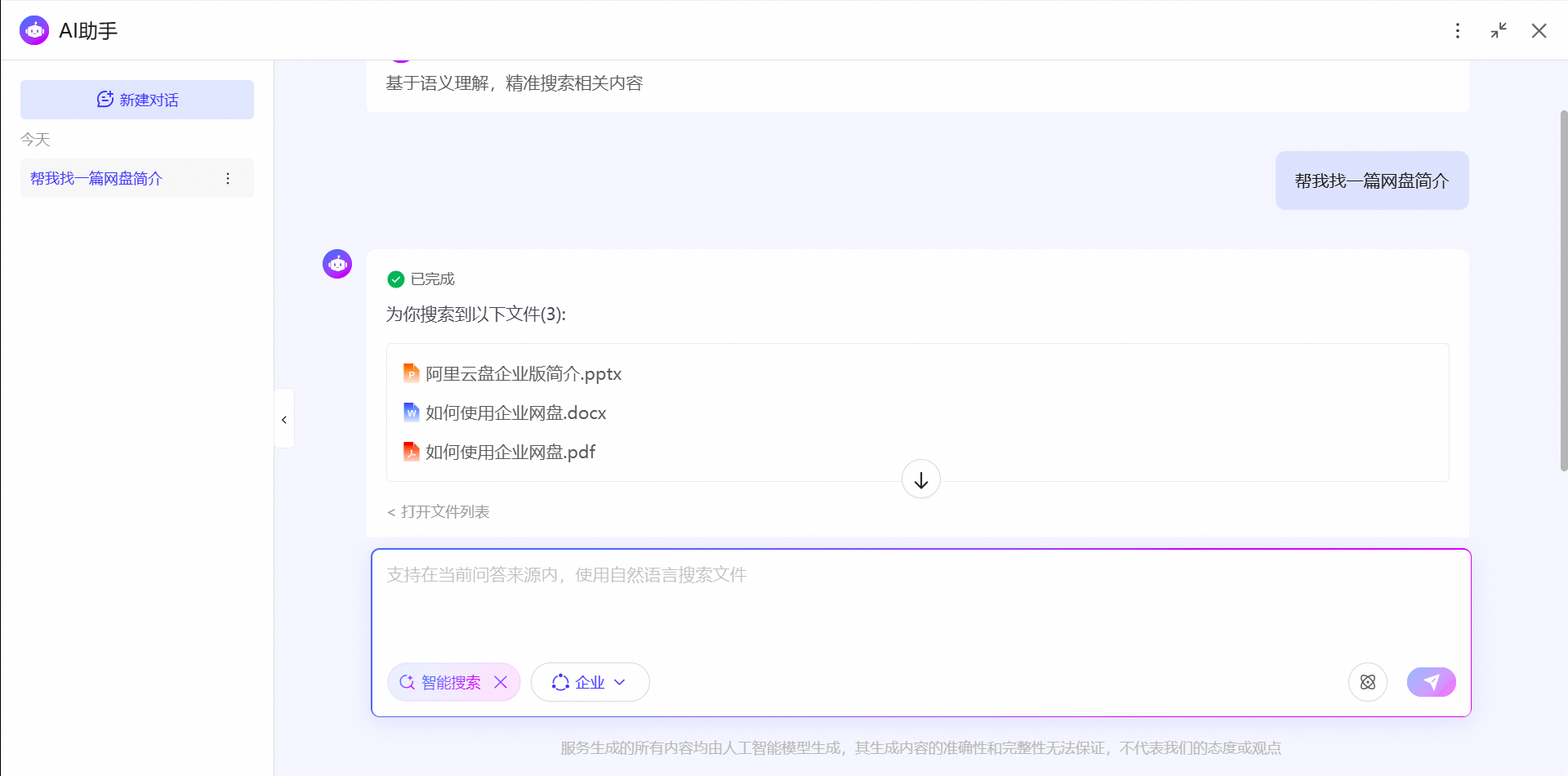
Task: Jump to latest with down arrow circle
Action: pos(921,479)
